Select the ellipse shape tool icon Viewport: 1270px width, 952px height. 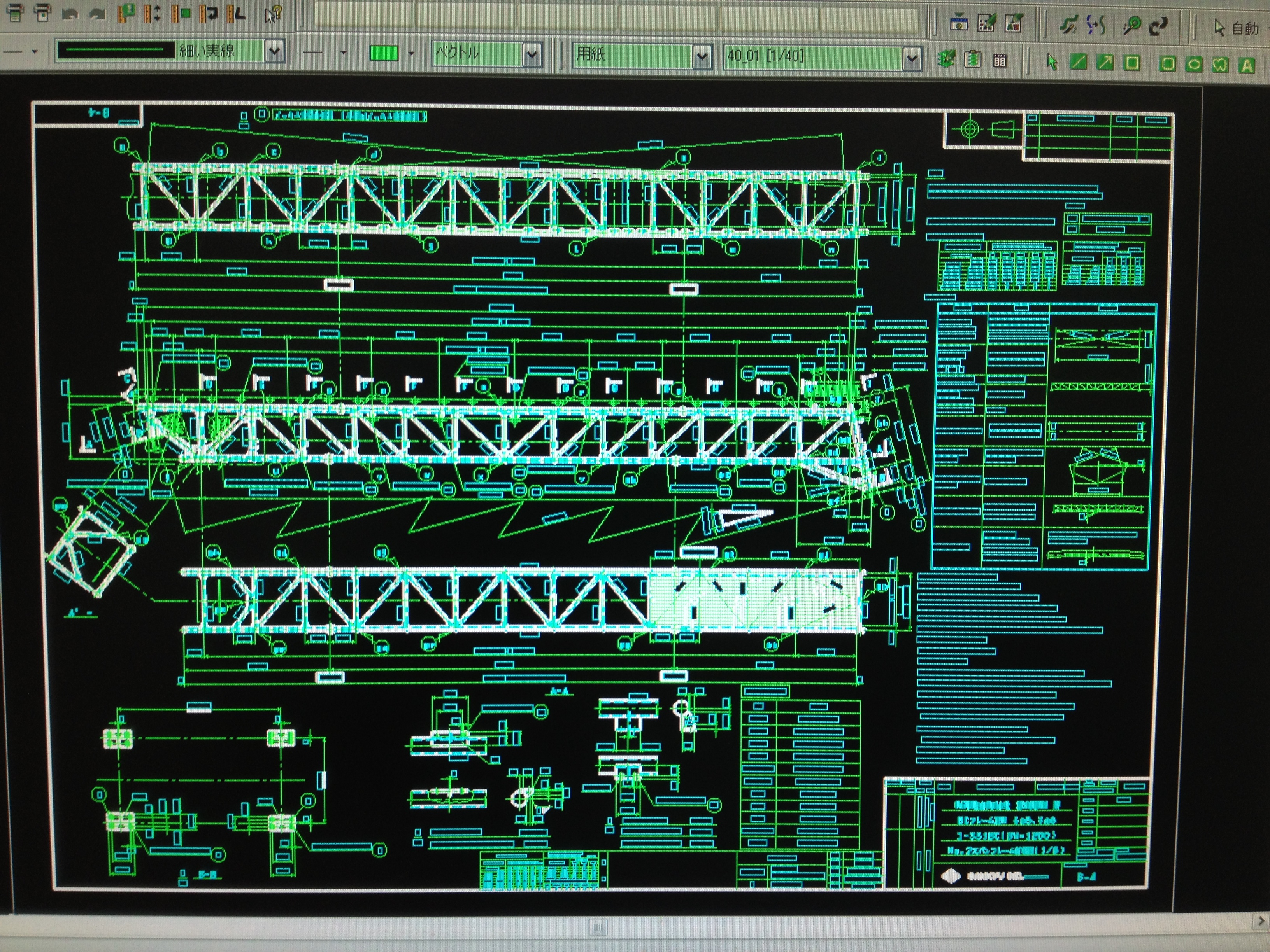point(1194,64)
